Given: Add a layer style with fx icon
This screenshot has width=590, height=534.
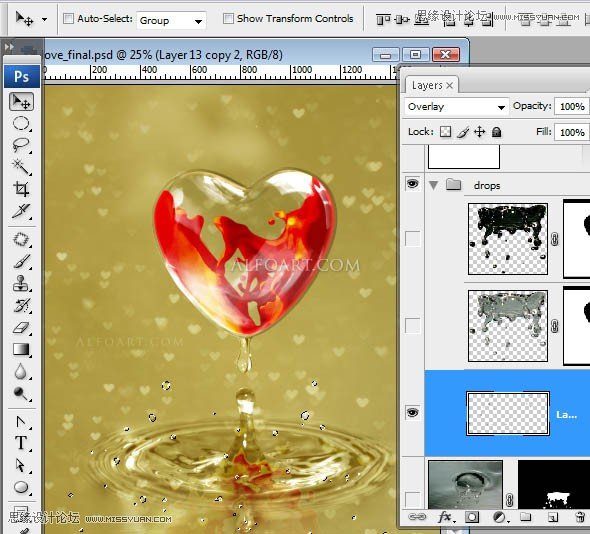Looking at the screenshot, I should [446, 517].
